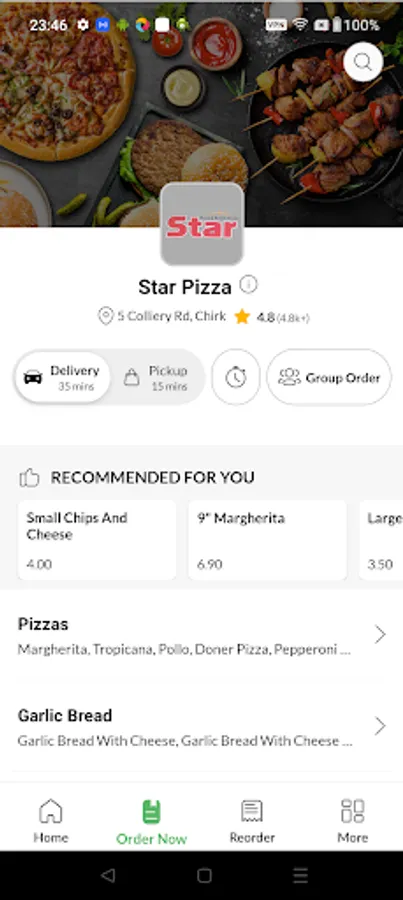Image resolution: width=403 pixels, height=900 pixels.
Task: Start a Group Order
Action: tap(329, 377)
